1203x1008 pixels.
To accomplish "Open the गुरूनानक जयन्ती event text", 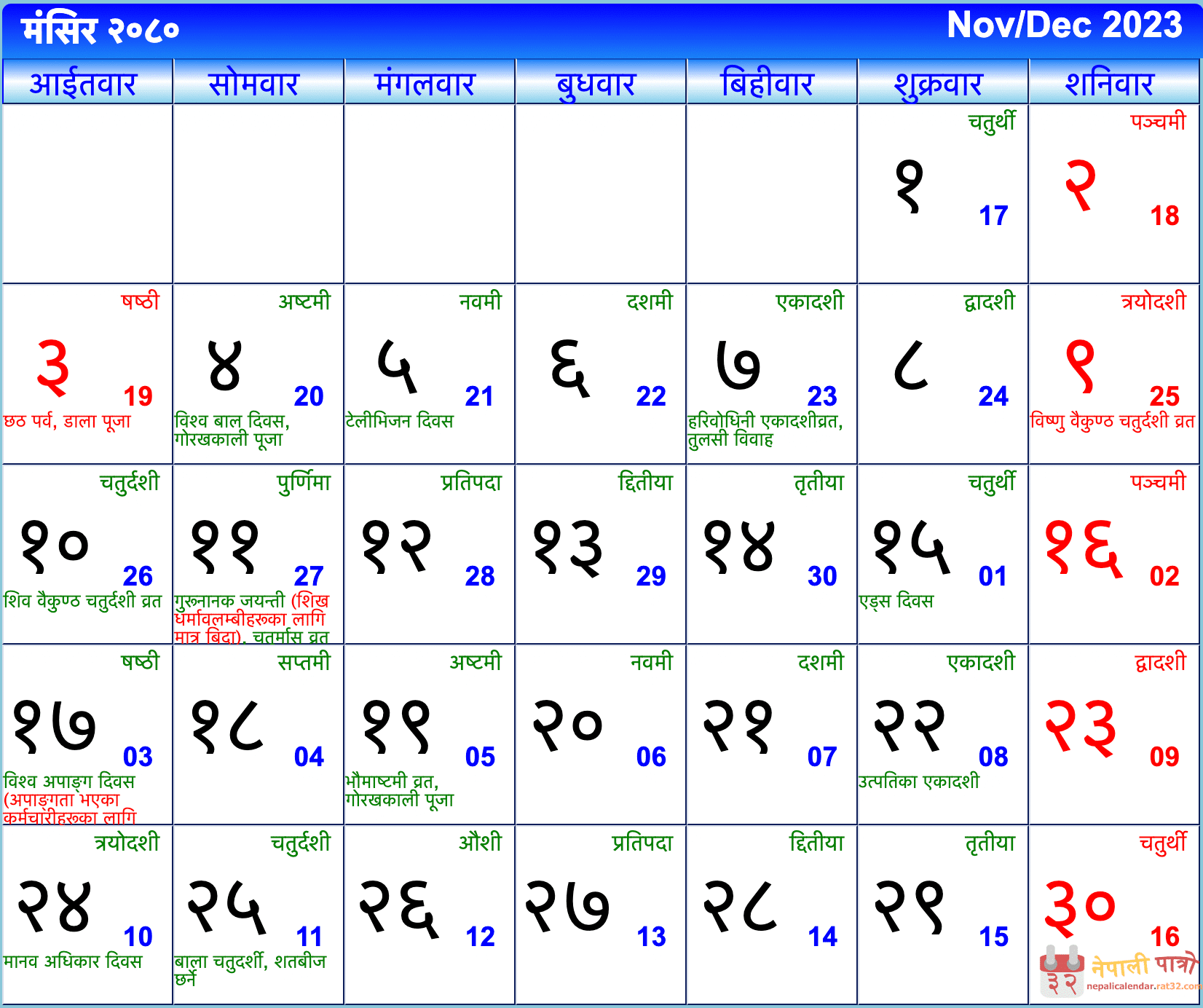I will tap(252, 618).
